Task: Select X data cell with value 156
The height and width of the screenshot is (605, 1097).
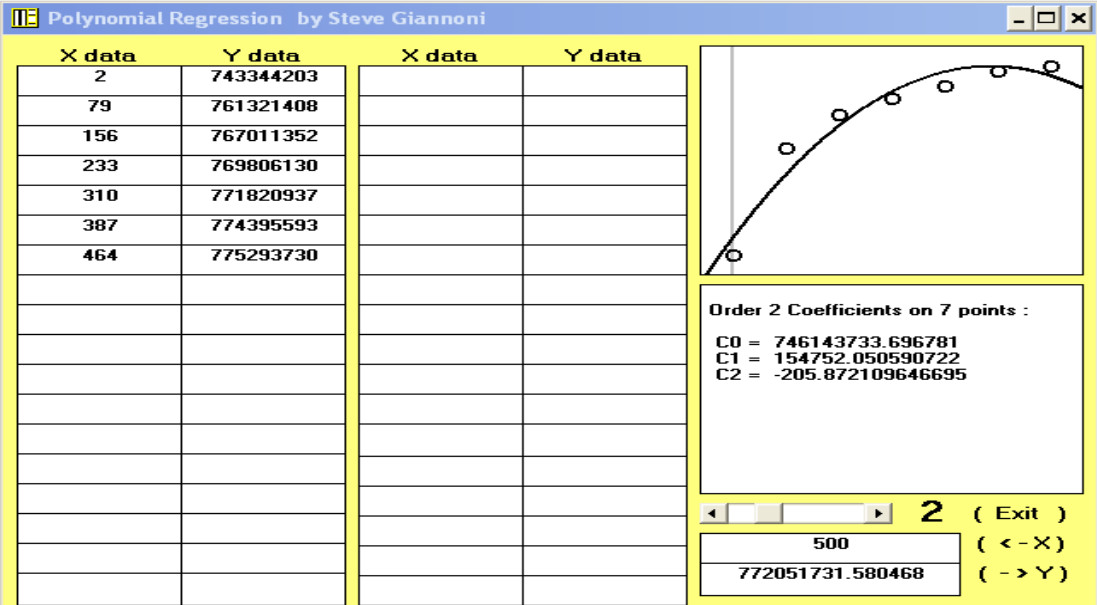Action: click(99, 141)
